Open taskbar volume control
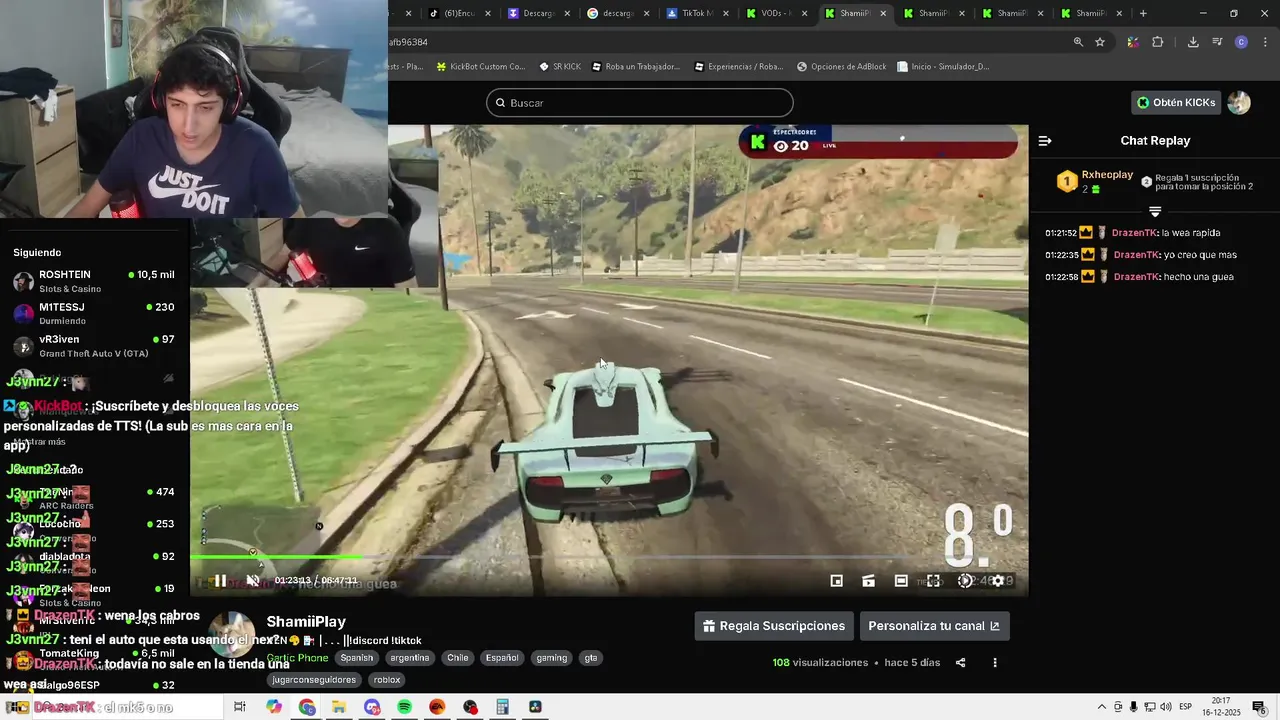 click(1166, 707)
